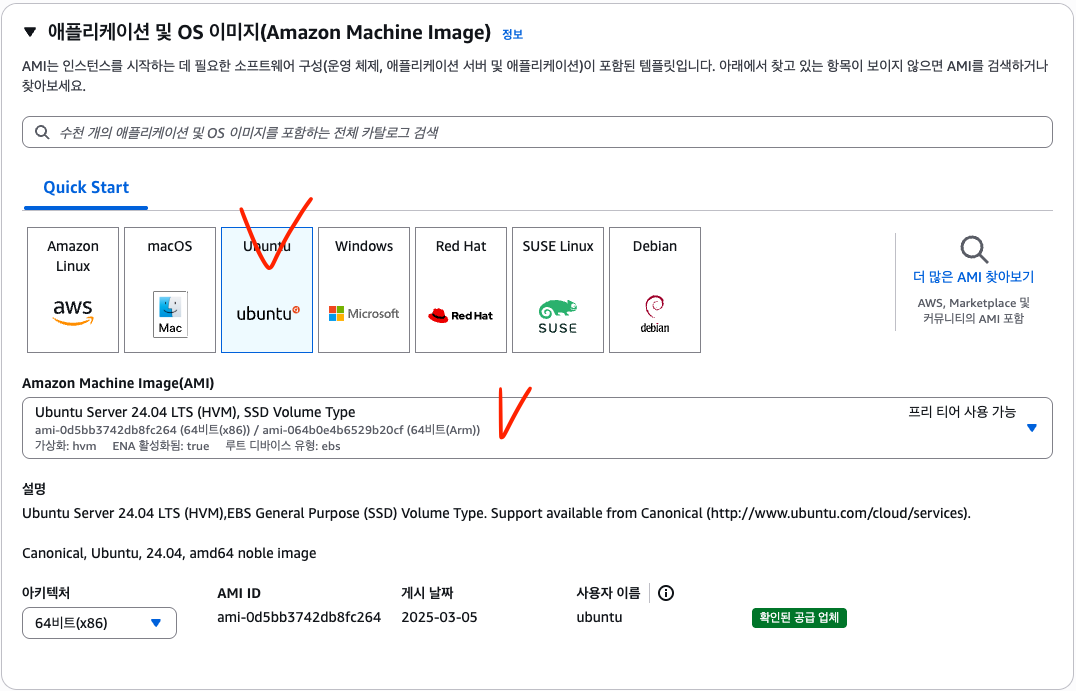The height and width of the screenshot is (691, 1076).
Task: Open the 64비트(x86) architecture dropdown
Action: point(100,623)
